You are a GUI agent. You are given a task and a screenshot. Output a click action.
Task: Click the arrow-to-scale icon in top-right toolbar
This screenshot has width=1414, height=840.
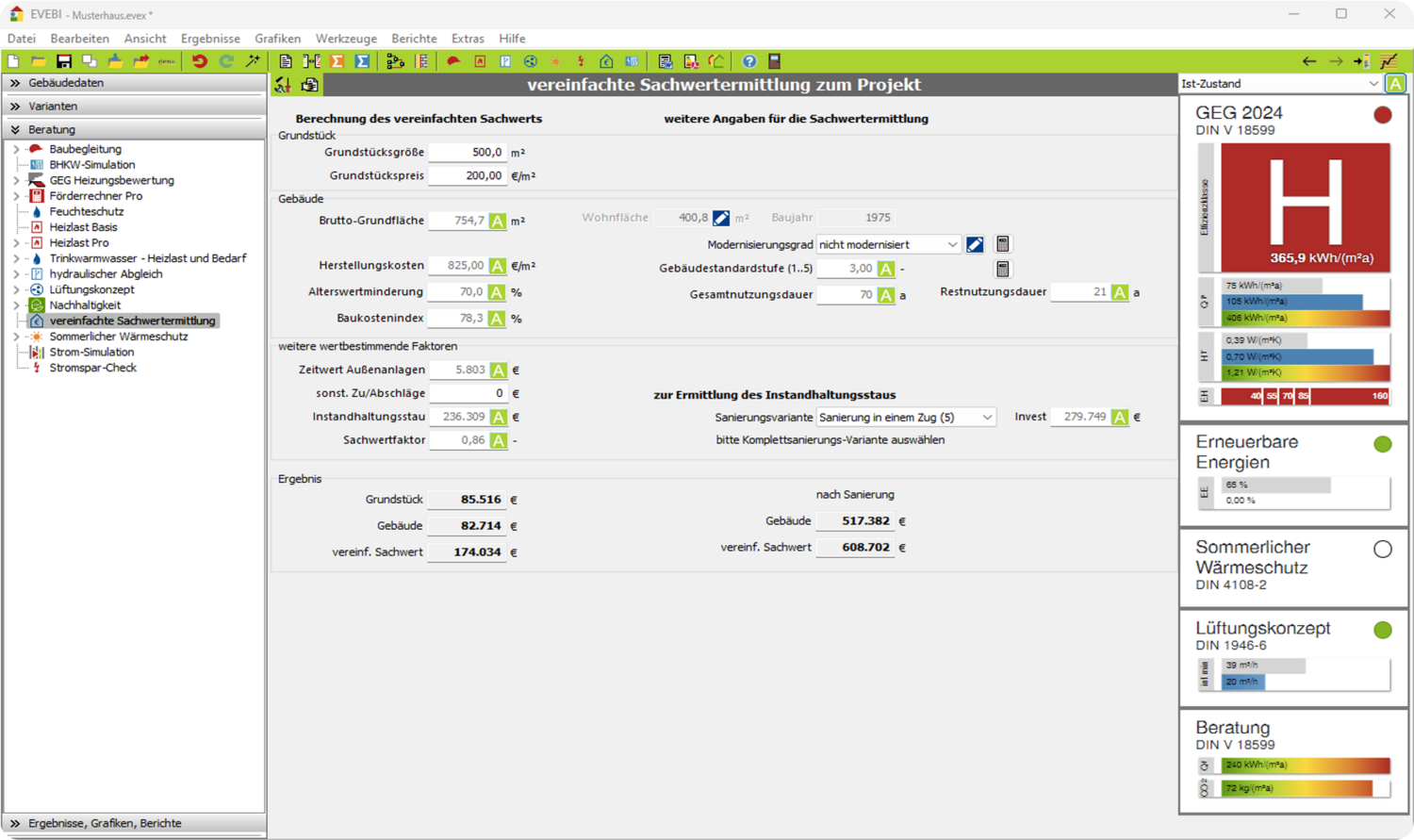coord(1362,61)
